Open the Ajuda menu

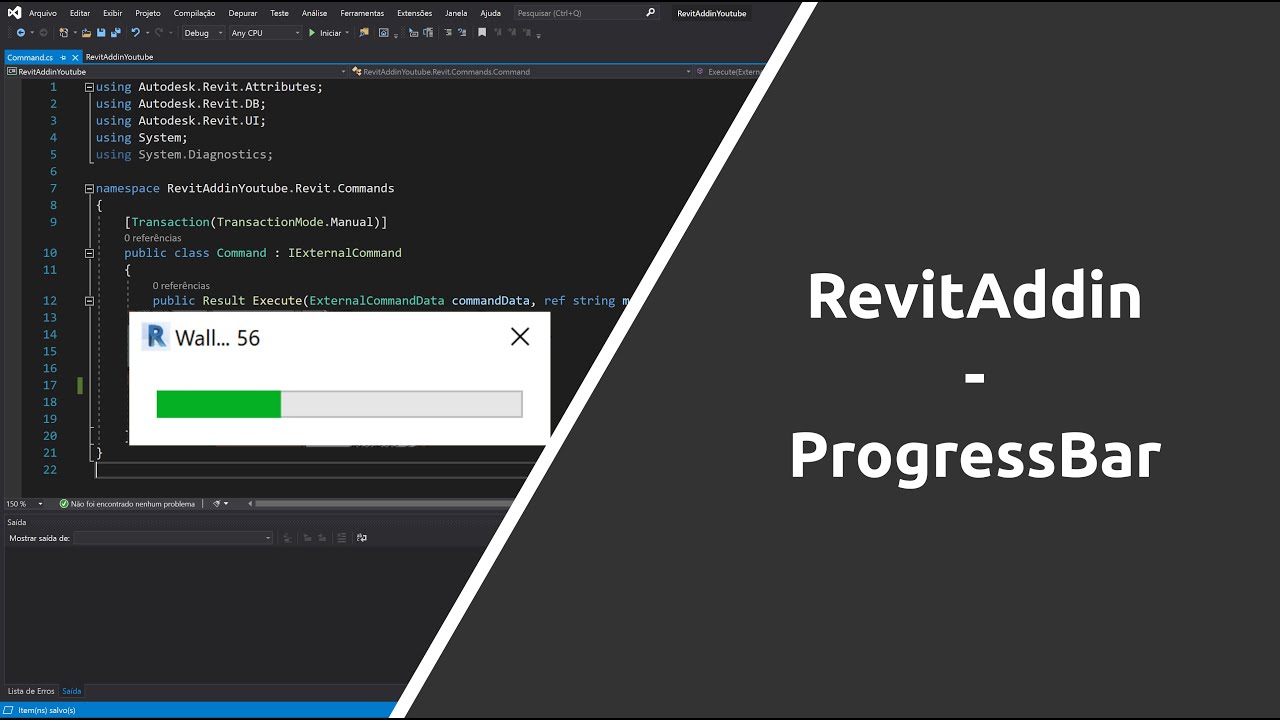pos(491,13)
